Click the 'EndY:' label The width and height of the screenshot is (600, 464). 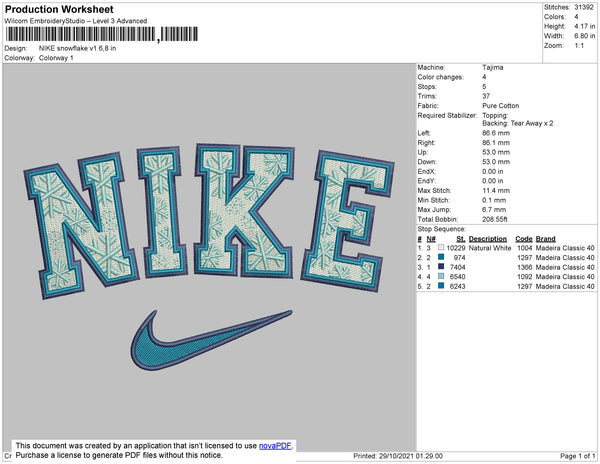pos(427,181)
